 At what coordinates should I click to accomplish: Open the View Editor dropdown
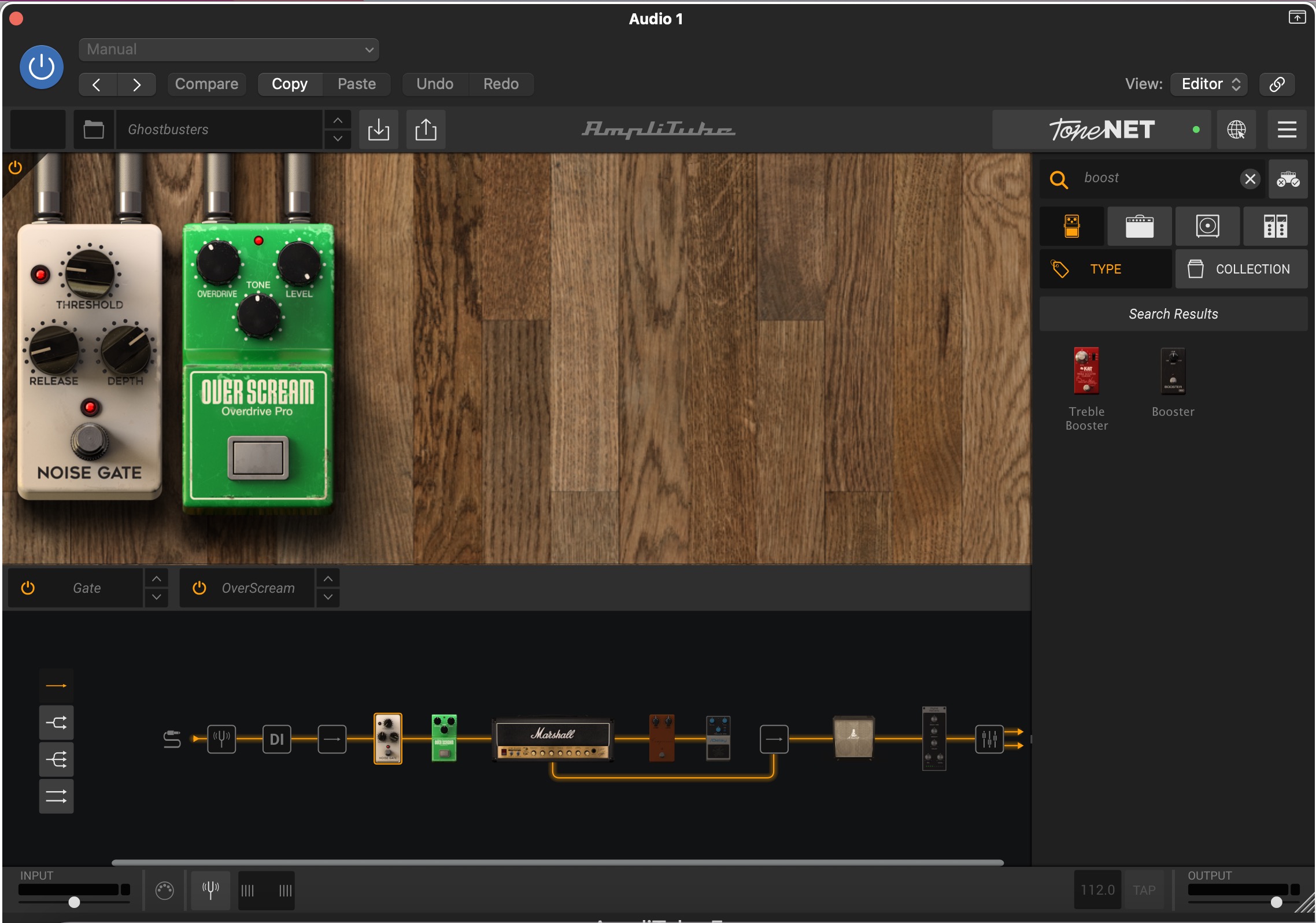coord(1209,84)
